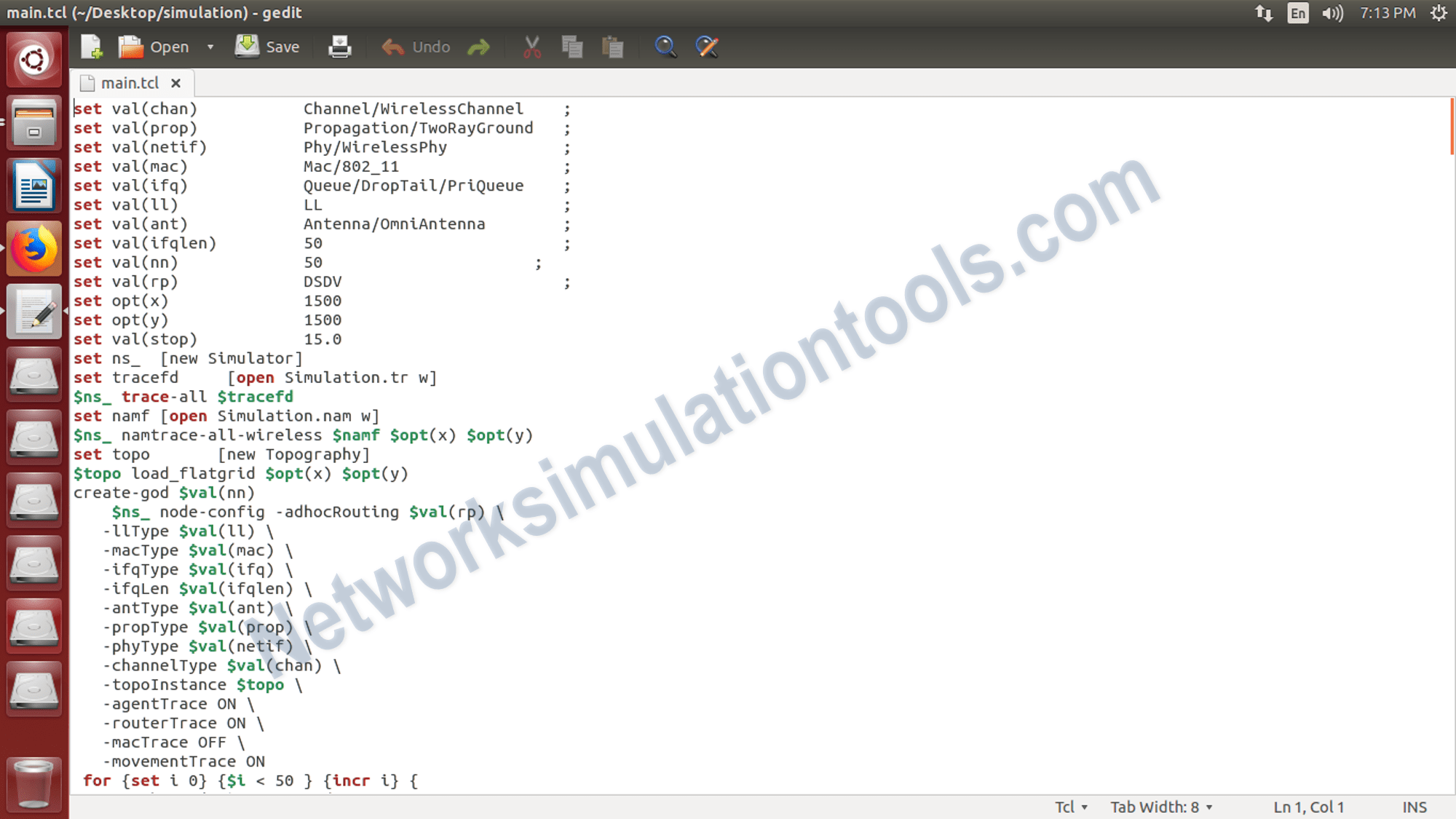Redo the last undone edit
Viewport: 1456px width, 819px height.
pos(478,46)
